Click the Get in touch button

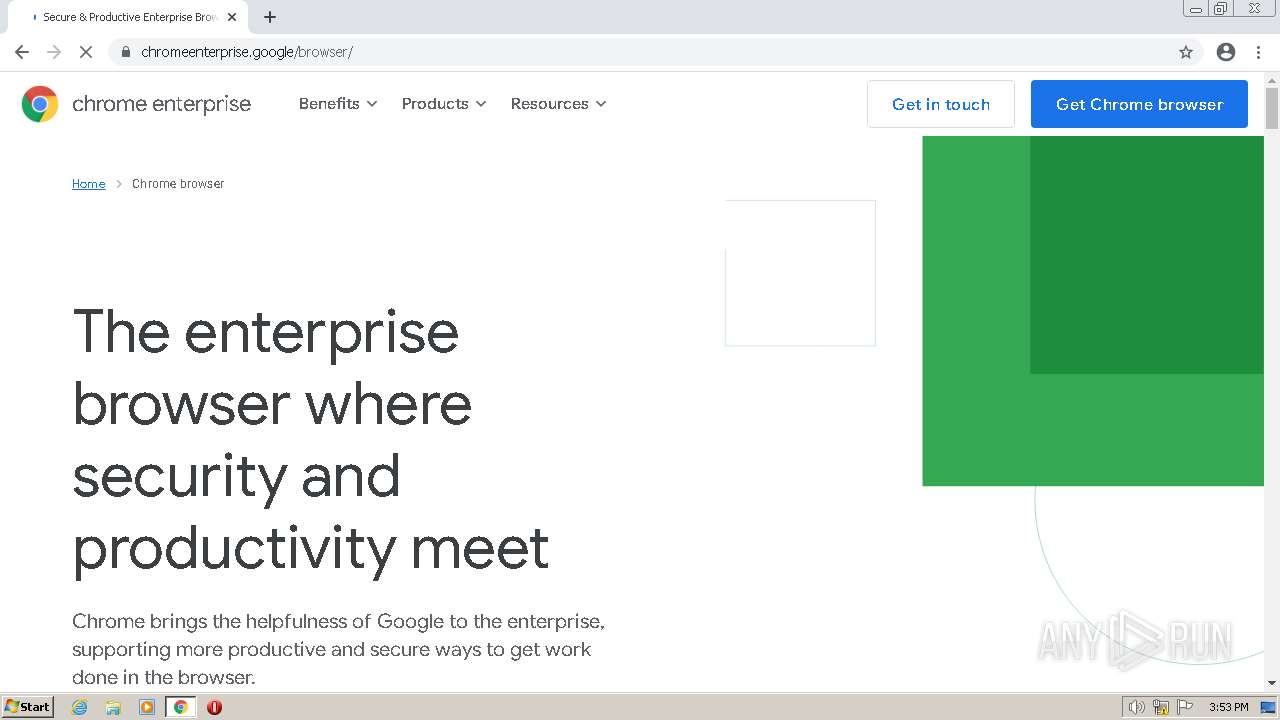(x=941, y=104)
